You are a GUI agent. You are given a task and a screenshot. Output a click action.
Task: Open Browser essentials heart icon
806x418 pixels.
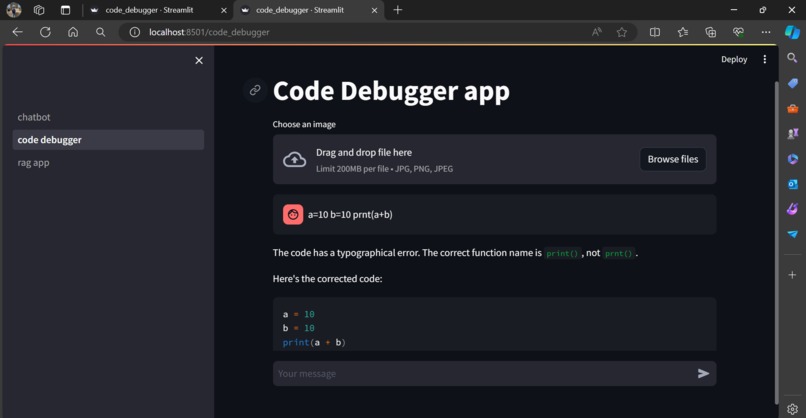coord(738,32)
